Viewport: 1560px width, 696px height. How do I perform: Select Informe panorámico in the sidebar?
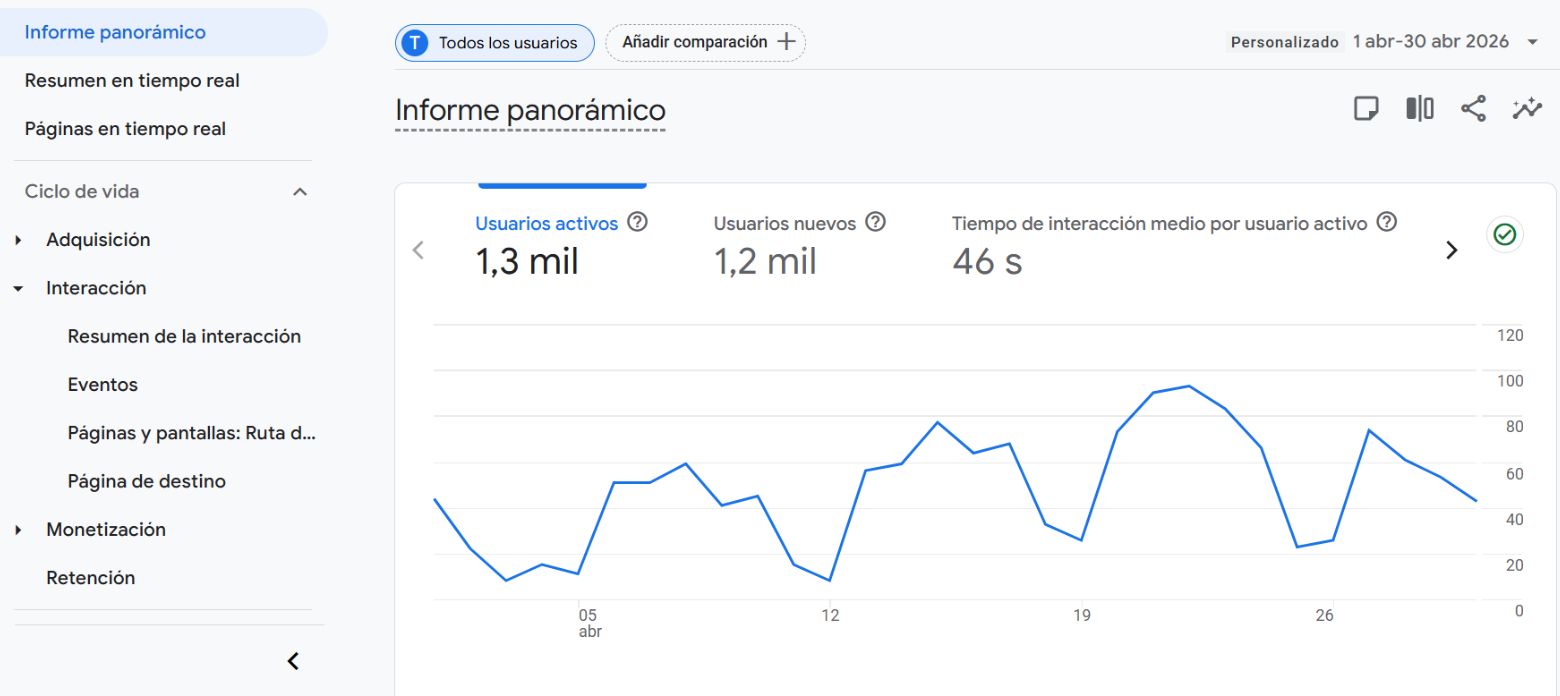click(164, 32)
